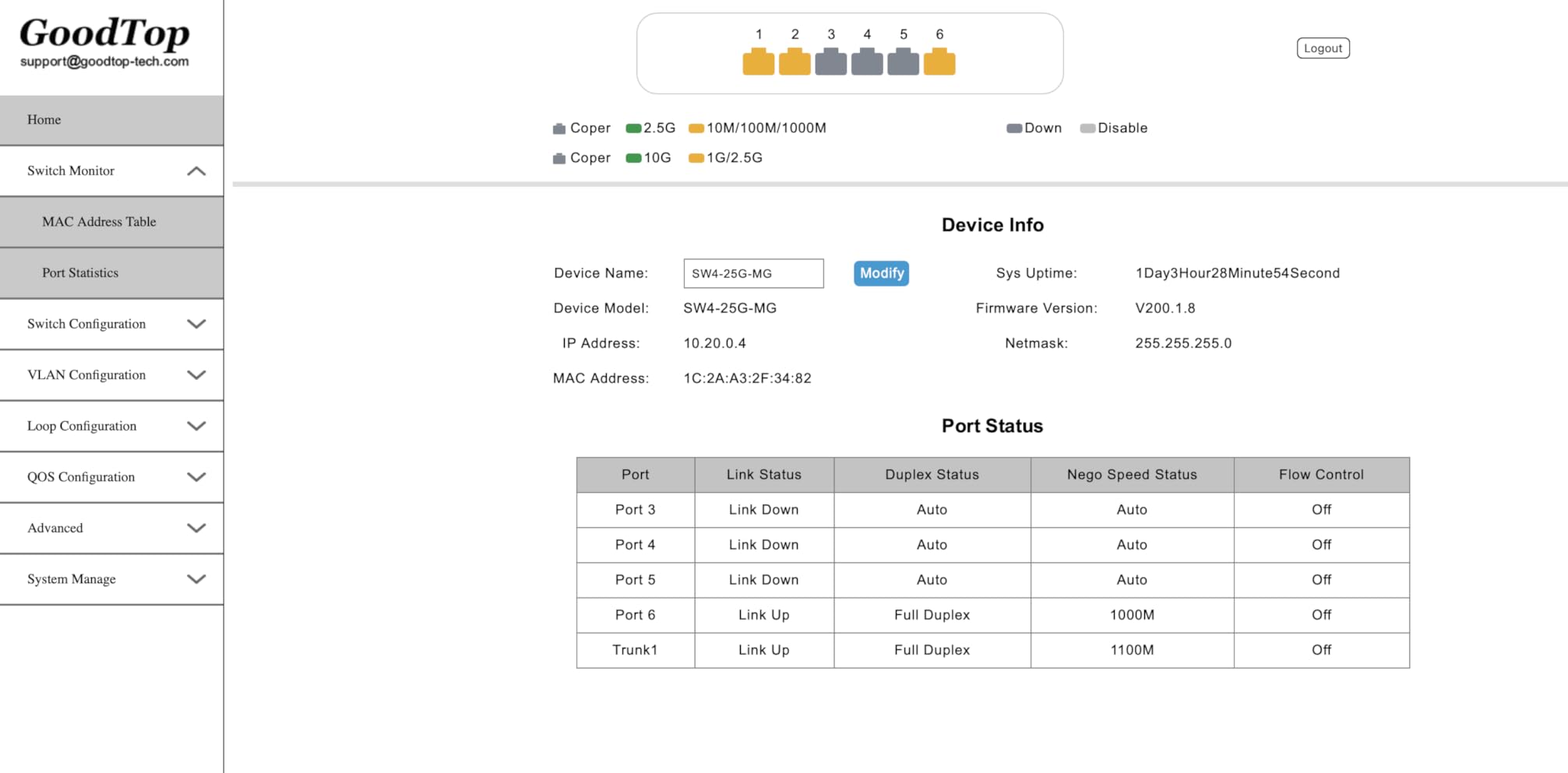Expand the Switch Configuration menu
The height and width of the screenshot is (773, 1568).
196,324
